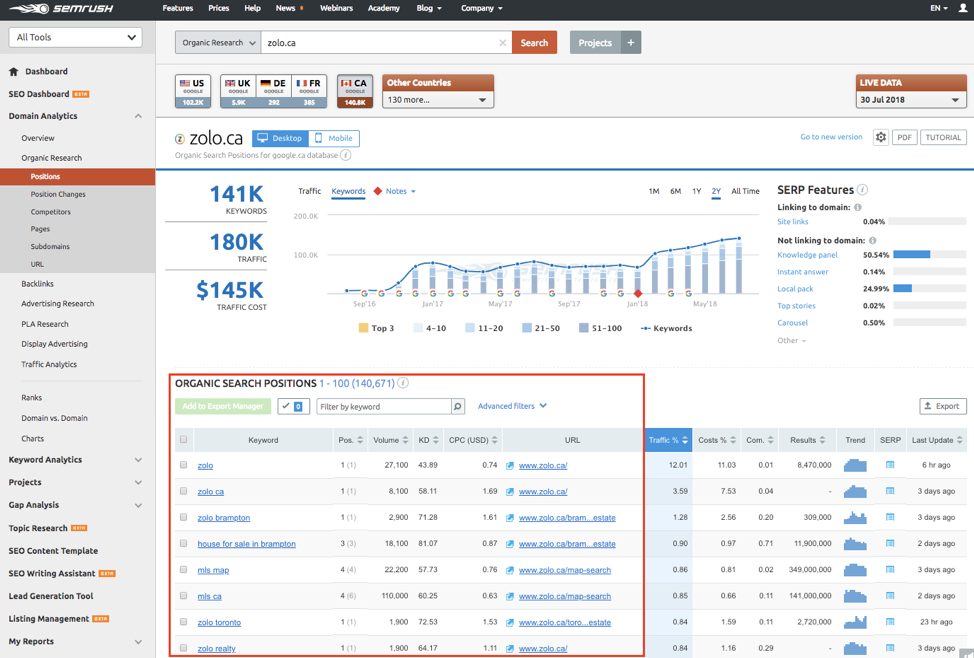Click info icon beside Organic Search Positions count
Image resolution: width=974 pixels, height=658 pixels.
pos(403,383)
